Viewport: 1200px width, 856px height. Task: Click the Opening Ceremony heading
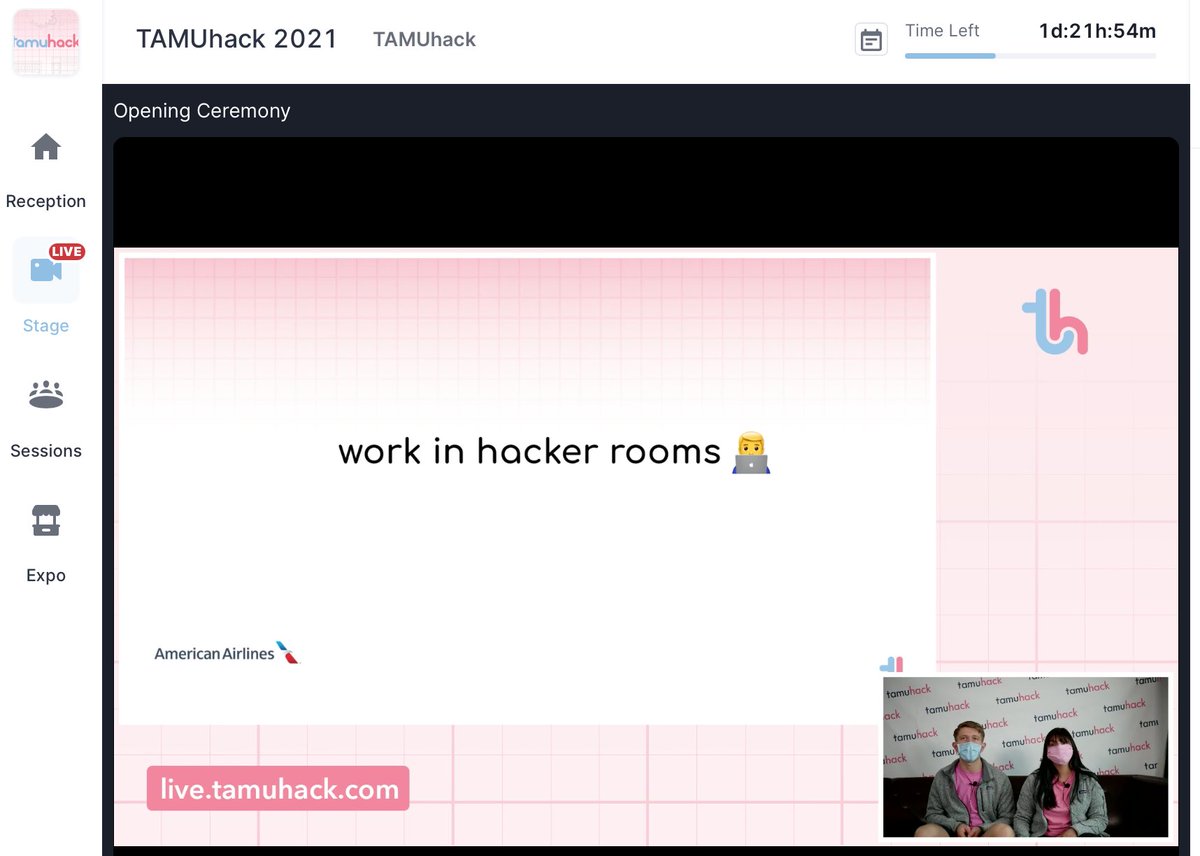click(x=202, y=111)
